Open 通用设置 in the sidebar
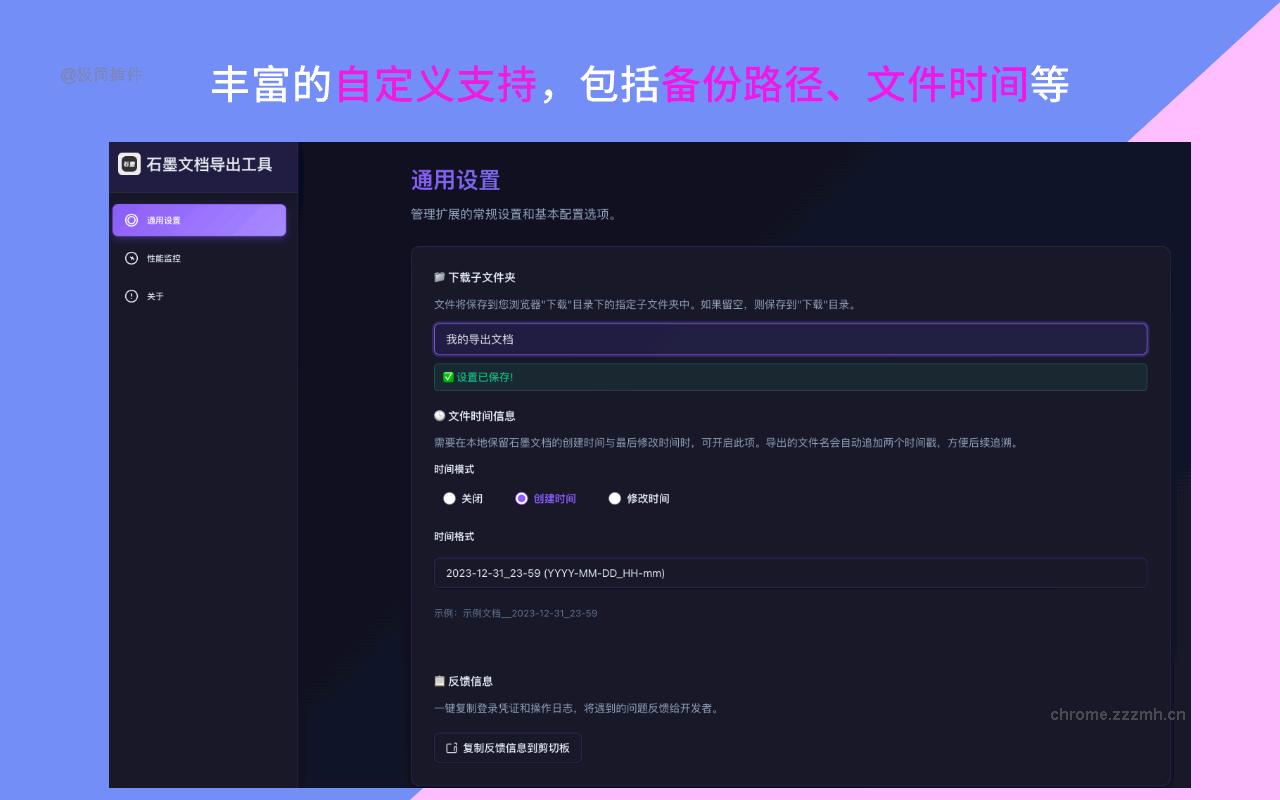The image size is (1280, 800). coord(199,220)
